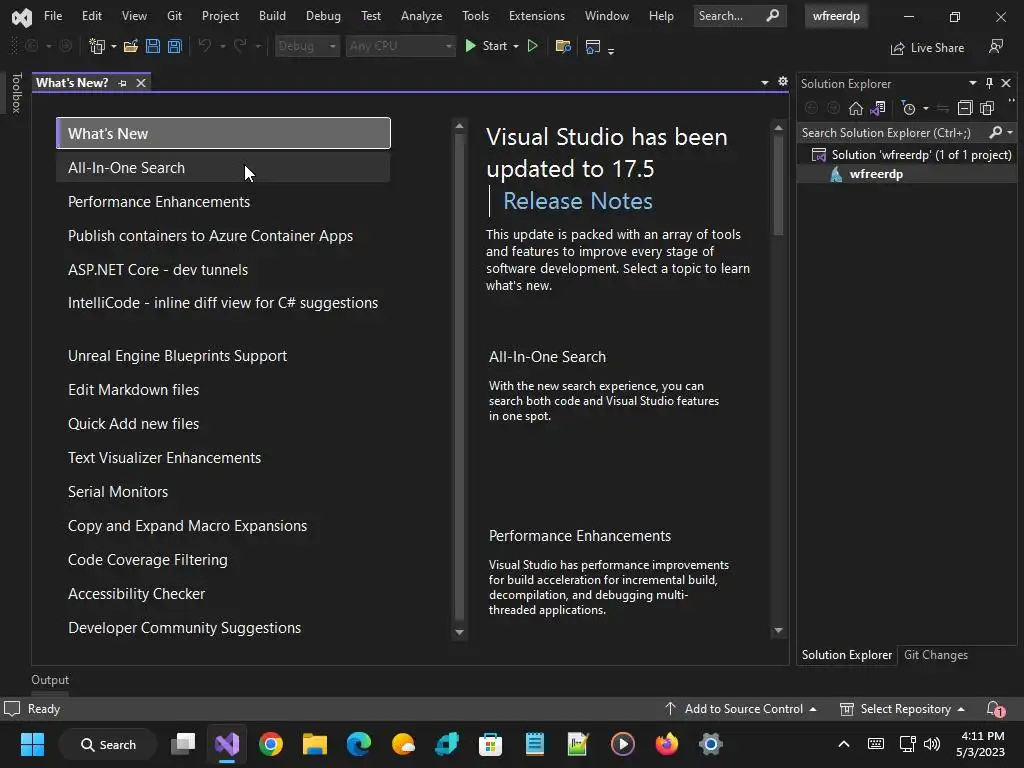Viewport: 1024px width, 768px height.
Task: Open the Git menu
Action: [x=174, y=16]
